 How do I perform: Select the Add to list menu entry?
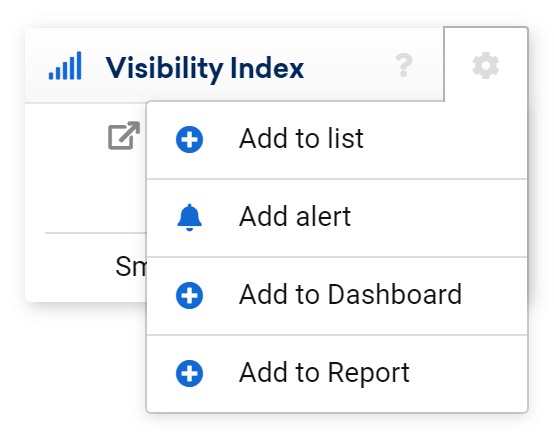337,140
